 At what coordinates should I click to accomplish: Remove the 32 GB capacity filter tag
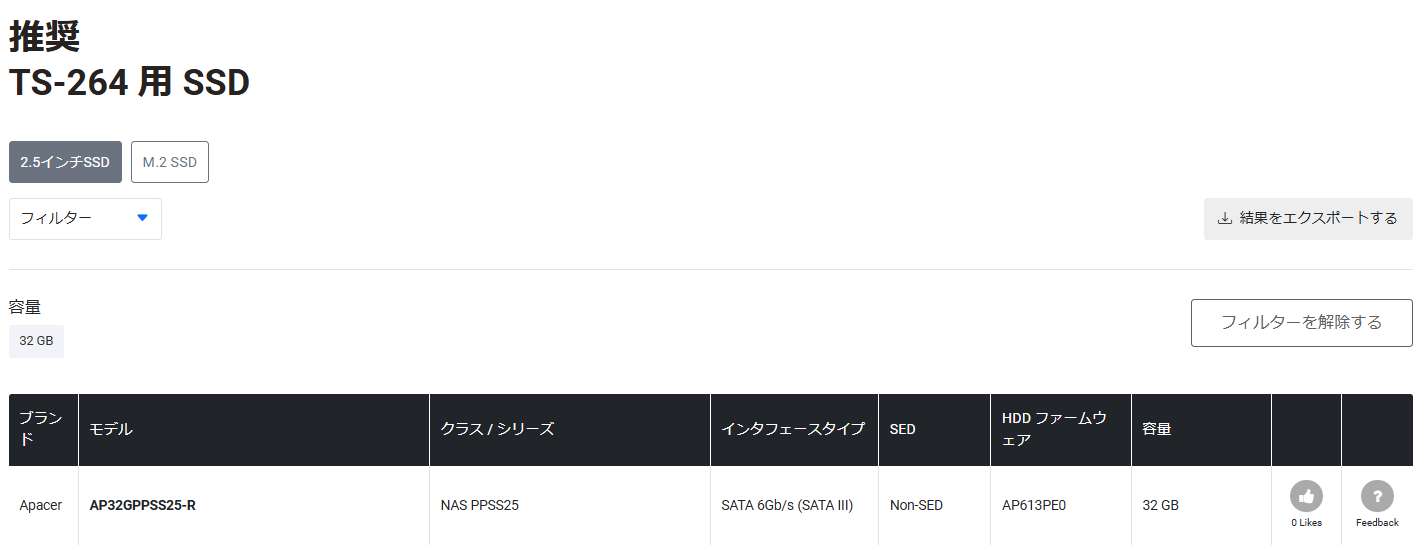tap(36, 341)
